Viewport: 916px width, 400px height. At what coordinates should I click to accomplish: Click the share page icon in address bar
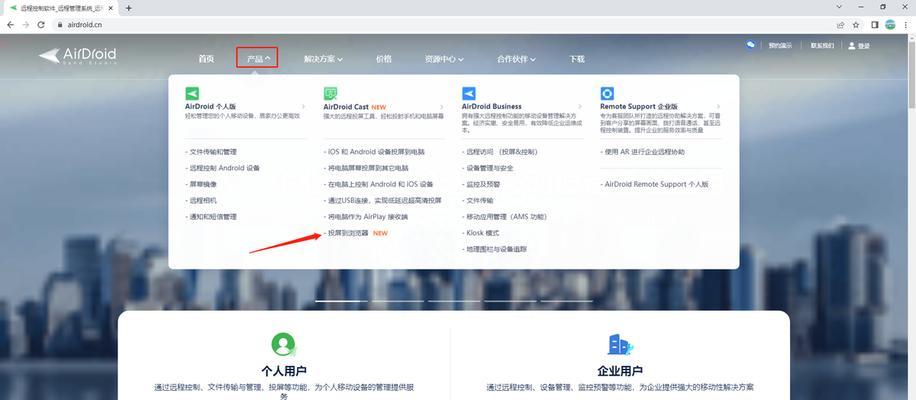point(840,25)
